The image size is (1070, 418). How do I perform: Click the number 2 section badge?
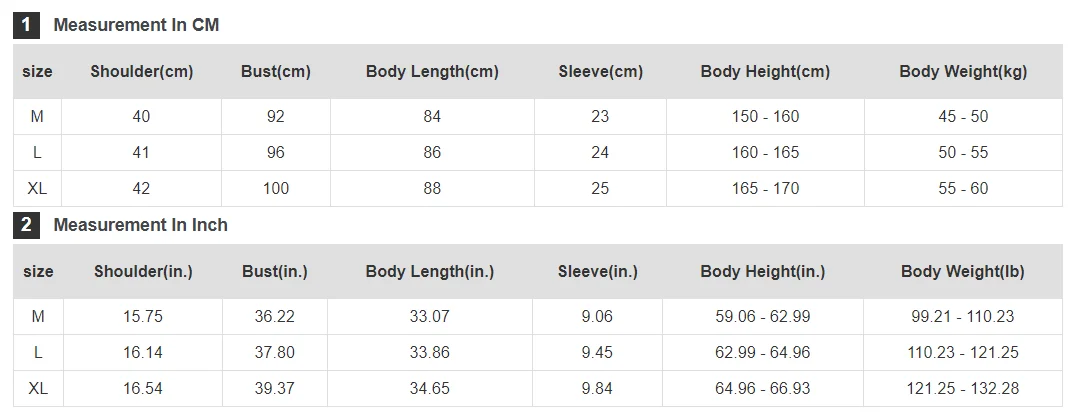click(x=27, y=225)
